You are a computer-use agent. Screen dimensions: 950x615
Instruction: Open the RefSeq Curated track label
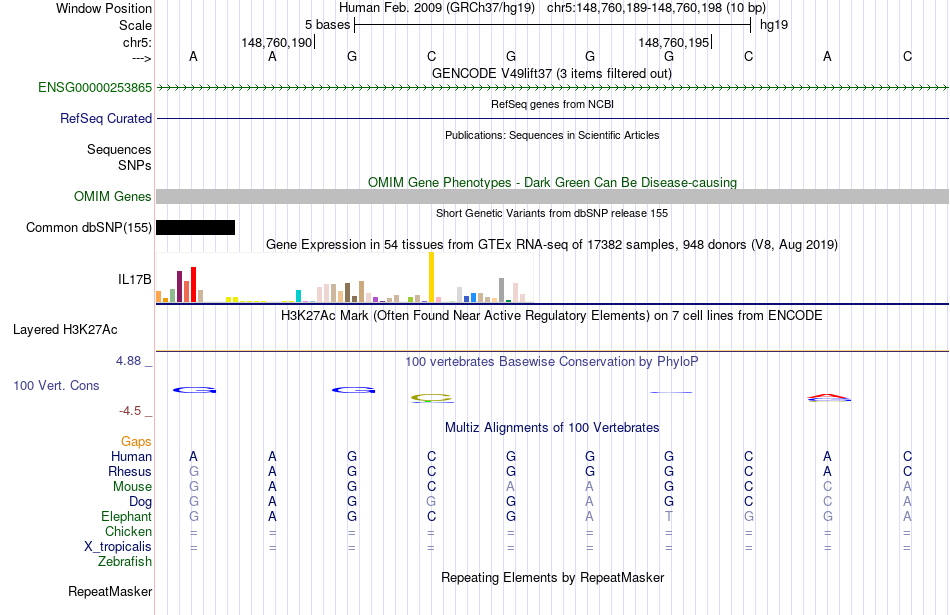[105, 118]
